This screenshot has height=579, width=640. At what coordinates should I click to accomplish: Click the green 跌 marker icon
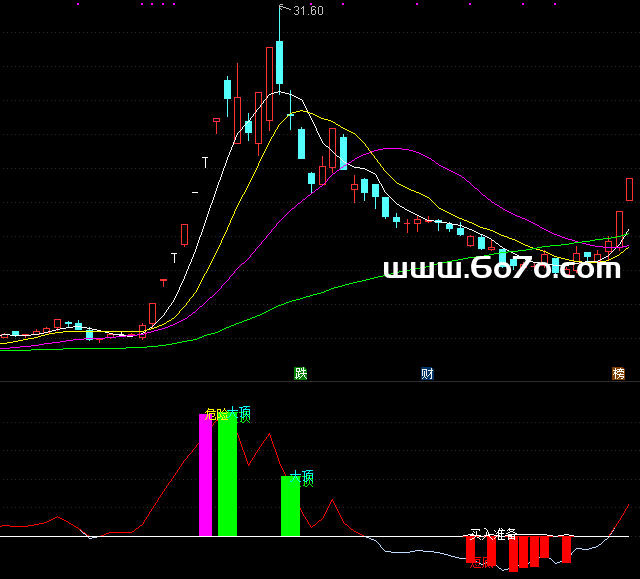(301, 374)
